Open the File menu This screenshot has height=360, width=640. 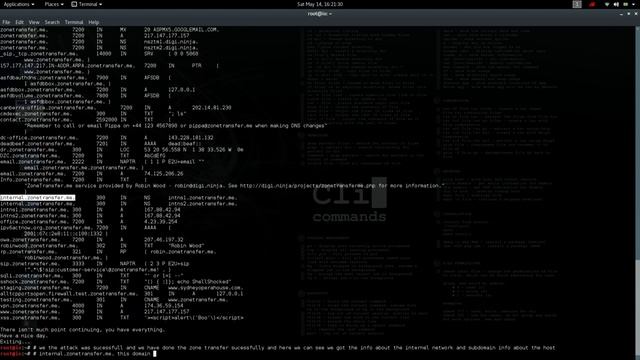6,22
